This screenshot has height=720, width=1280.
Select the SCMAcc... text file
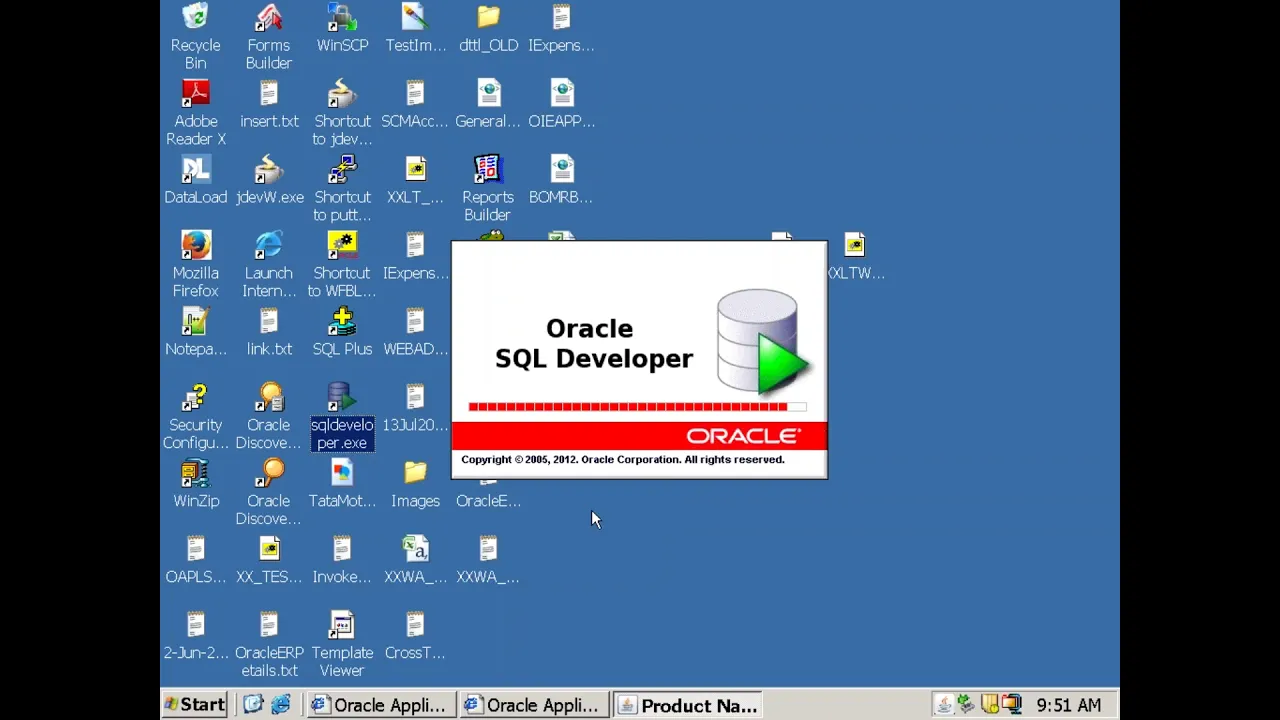click(415, 104)
